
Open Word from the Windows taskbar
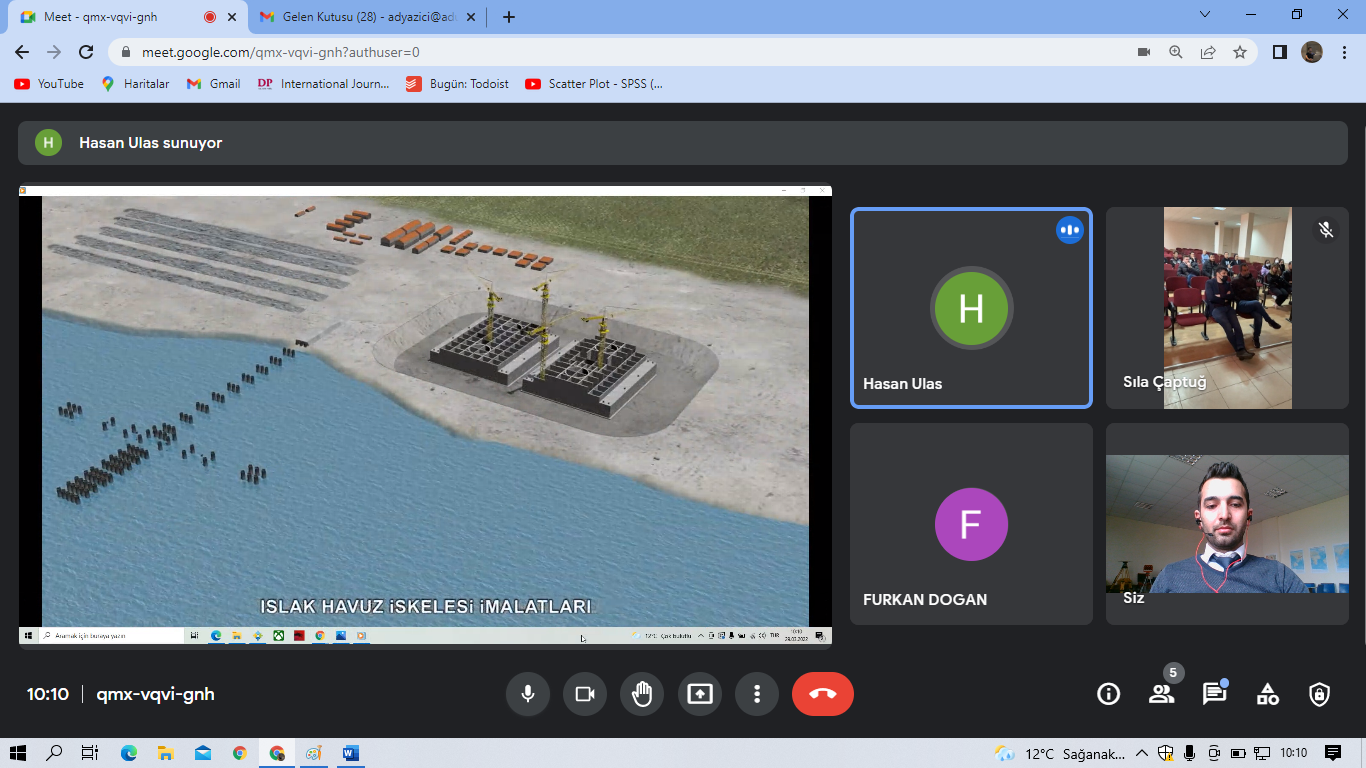350,753
